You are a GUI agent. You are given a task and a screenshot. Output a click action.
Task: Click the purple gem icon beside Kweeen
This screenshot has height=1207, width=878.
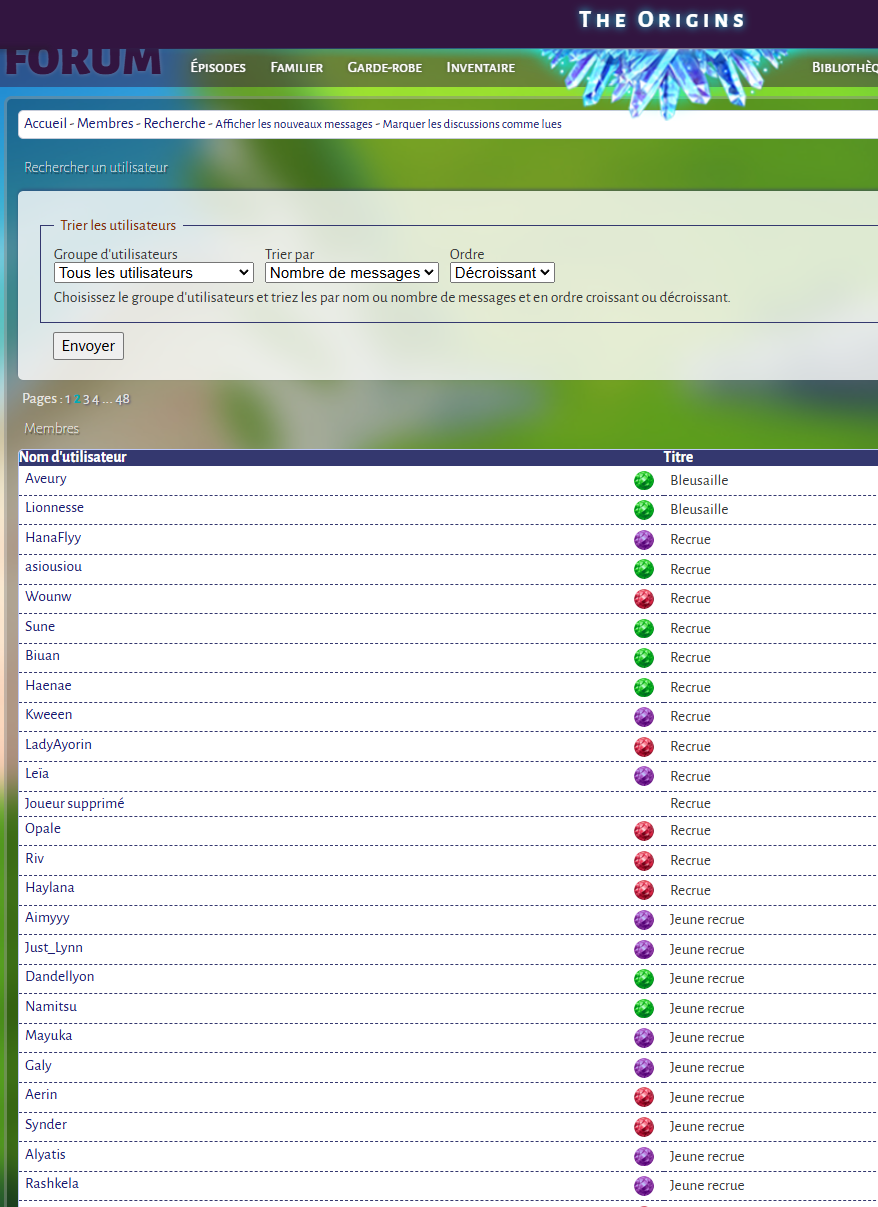644,716
